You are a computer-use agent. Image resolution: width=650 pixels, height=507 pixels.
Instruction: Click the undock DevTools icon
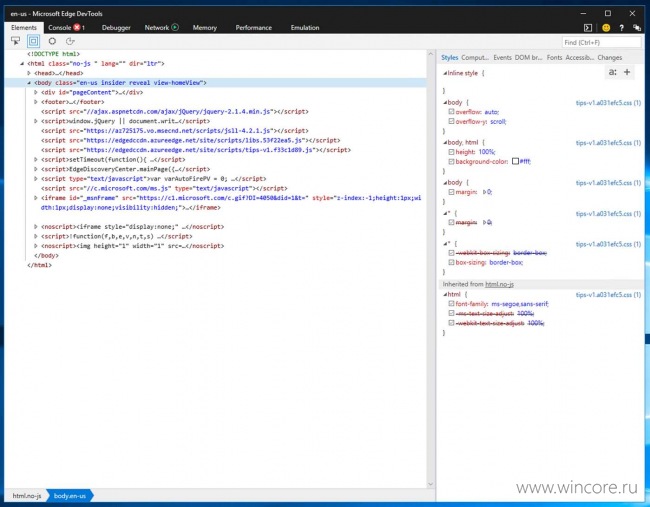coord(637,28)
